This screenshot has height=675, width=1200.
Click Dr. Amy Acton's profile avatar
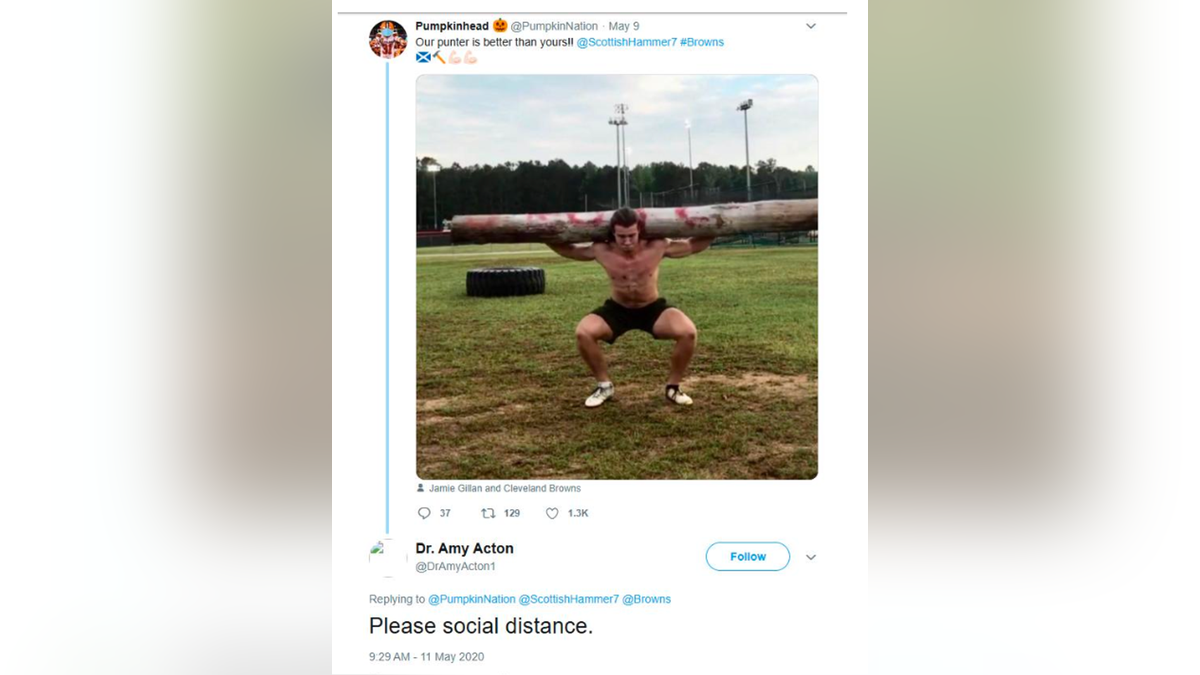386,556
